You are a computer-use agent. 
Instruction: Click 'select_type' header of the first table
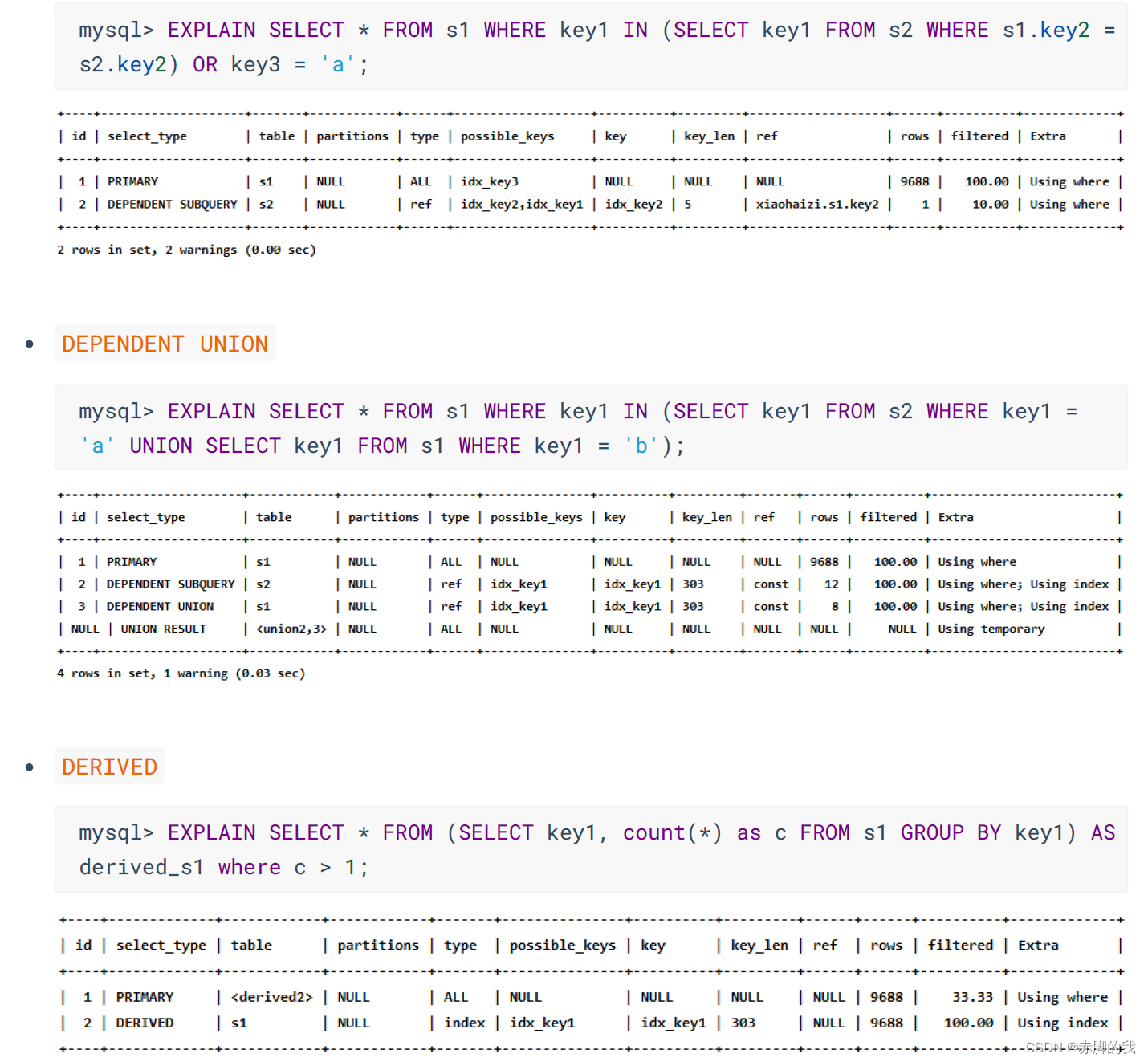click(147, 136)
